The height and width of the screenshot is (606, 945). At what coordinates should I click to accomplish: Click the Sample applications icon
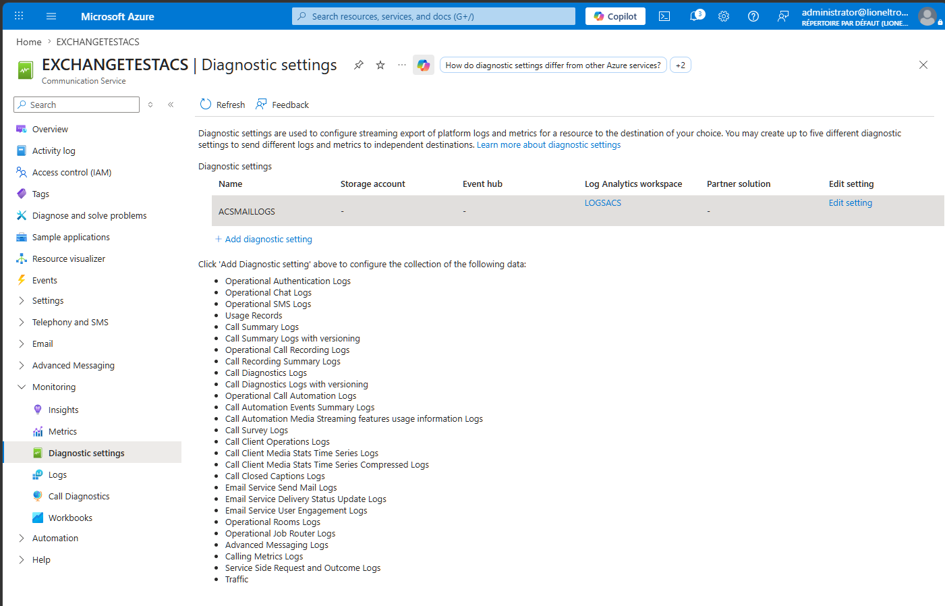coord(22,237)
